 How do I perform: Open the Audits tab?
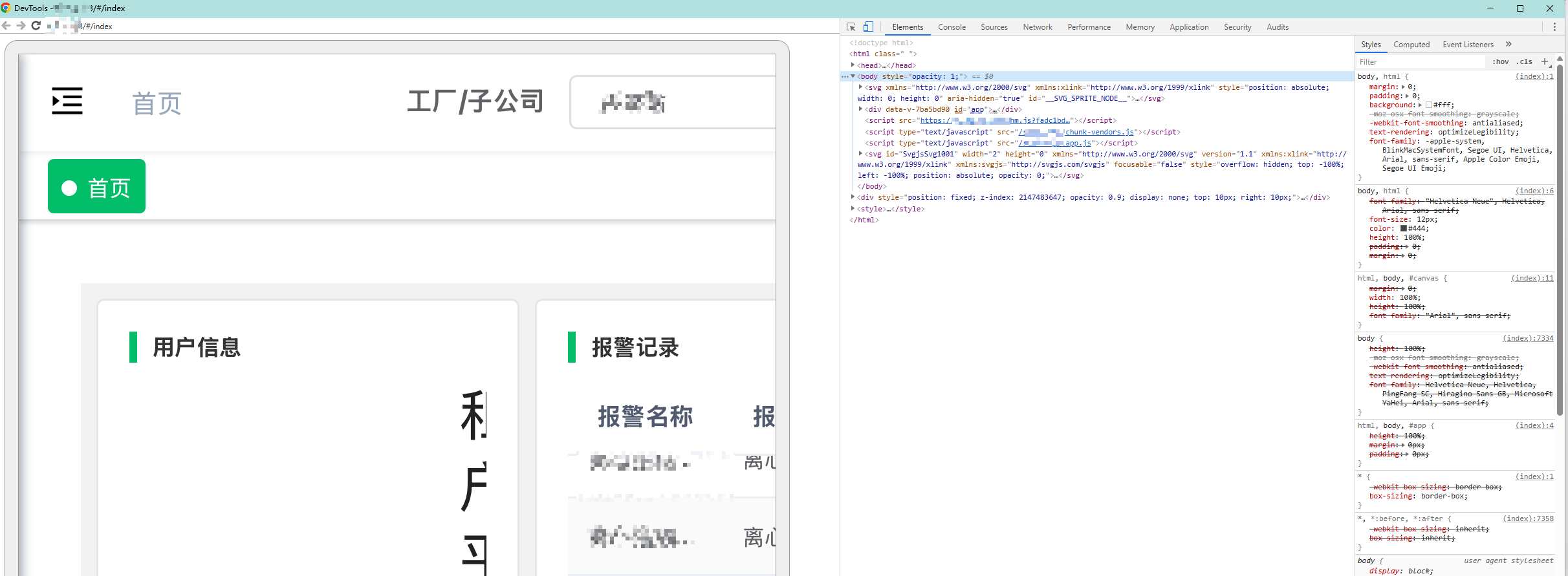click(x=1278, y=27)
